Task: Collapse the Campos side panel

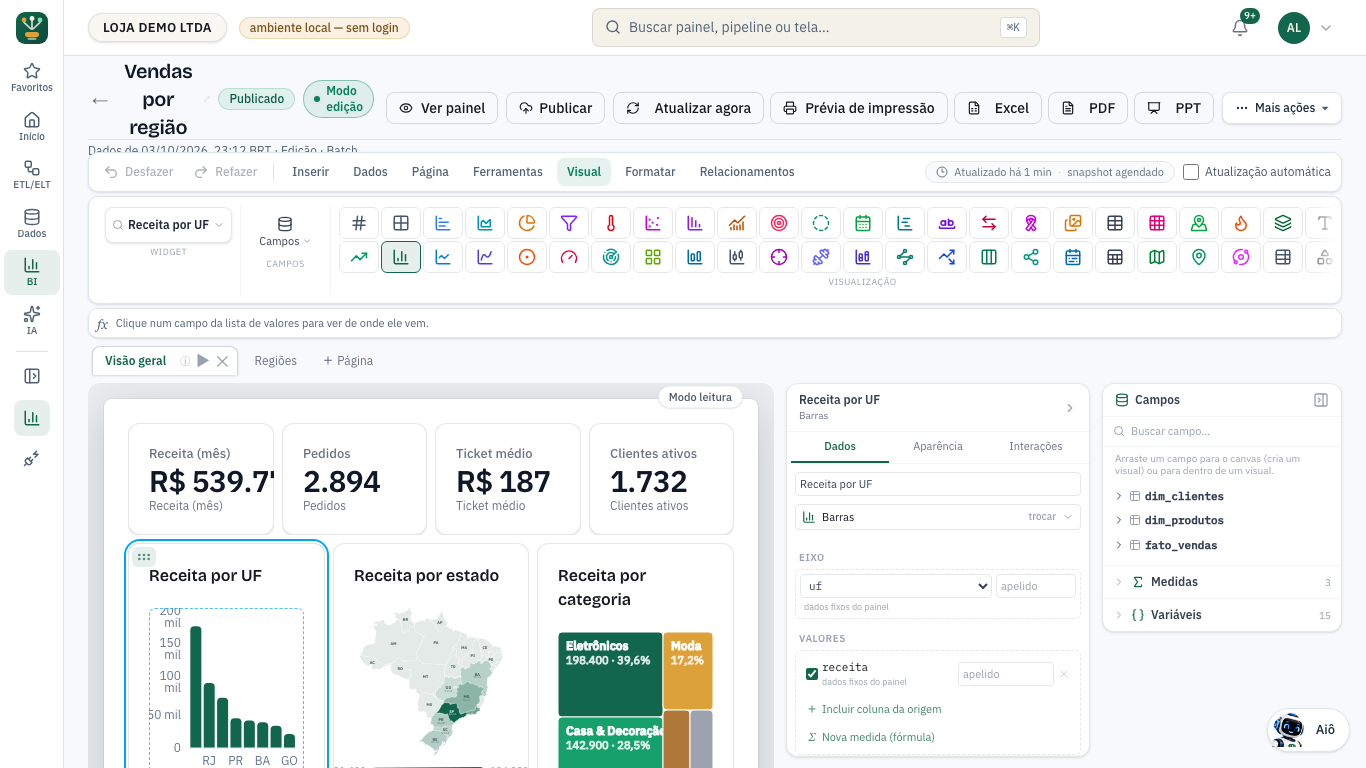Action: [1321, 400]
